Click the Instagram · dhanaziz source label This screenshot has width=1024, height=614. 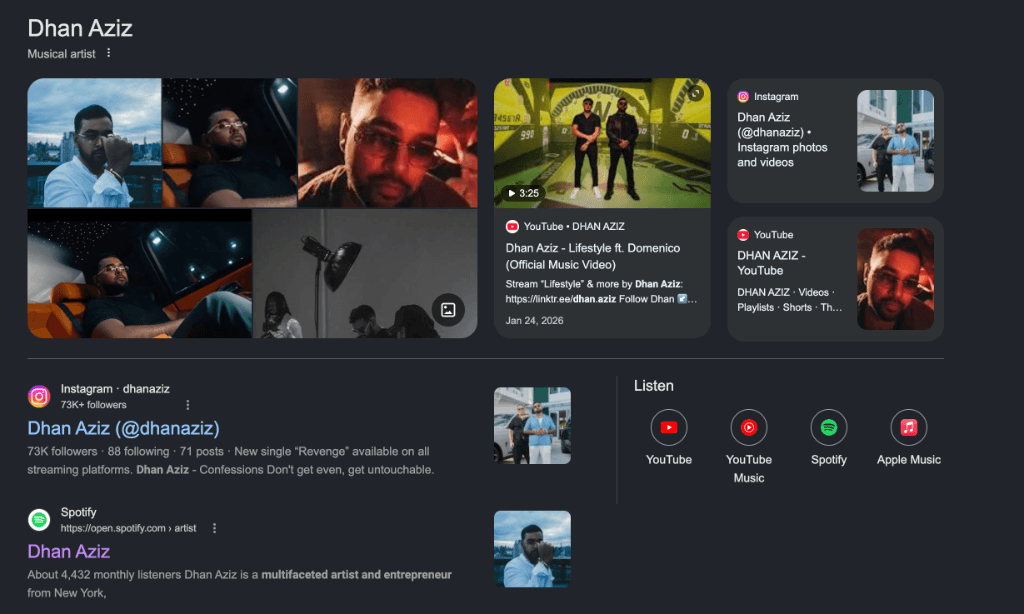(x=115, y=389)
